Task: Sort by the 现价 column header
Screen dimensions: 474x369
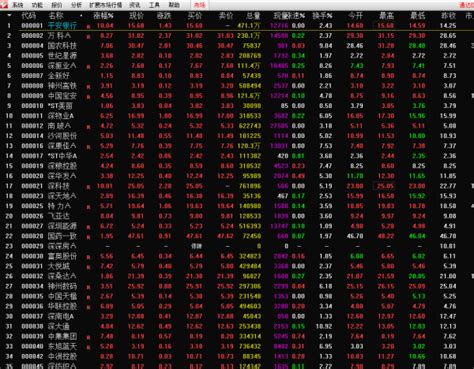Action: (x=136, y=15)
